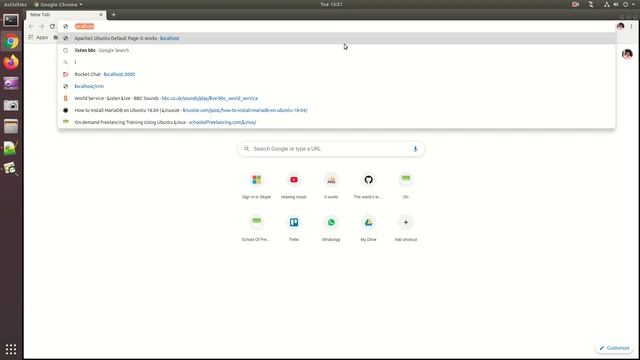Open the Apps bookmarks shortcut
Screen dimensions: 640x360
pos(38,38)
